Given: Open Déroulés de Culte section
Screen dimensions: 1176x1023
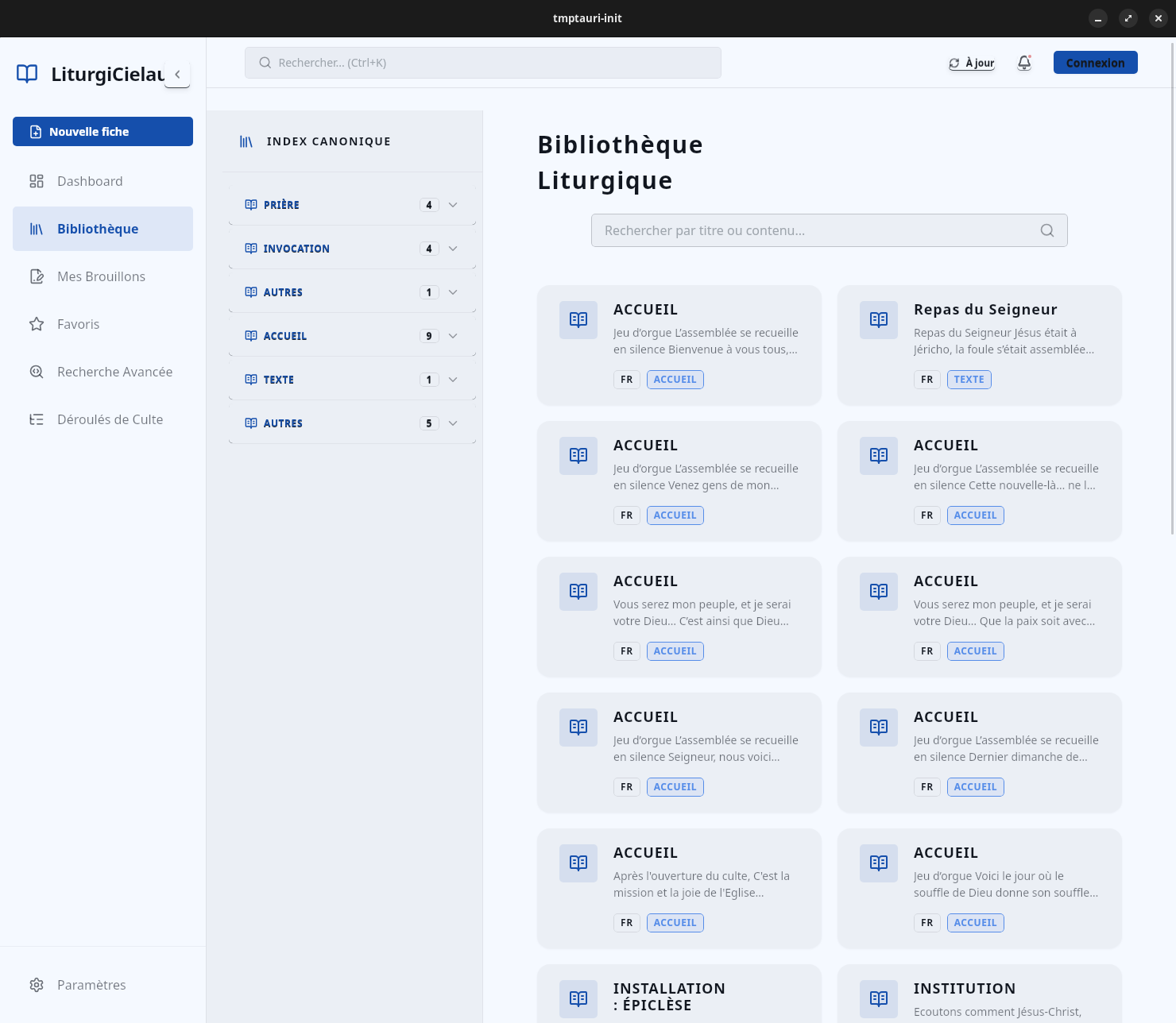Looking at the screenshot, I should coord(110,419).
